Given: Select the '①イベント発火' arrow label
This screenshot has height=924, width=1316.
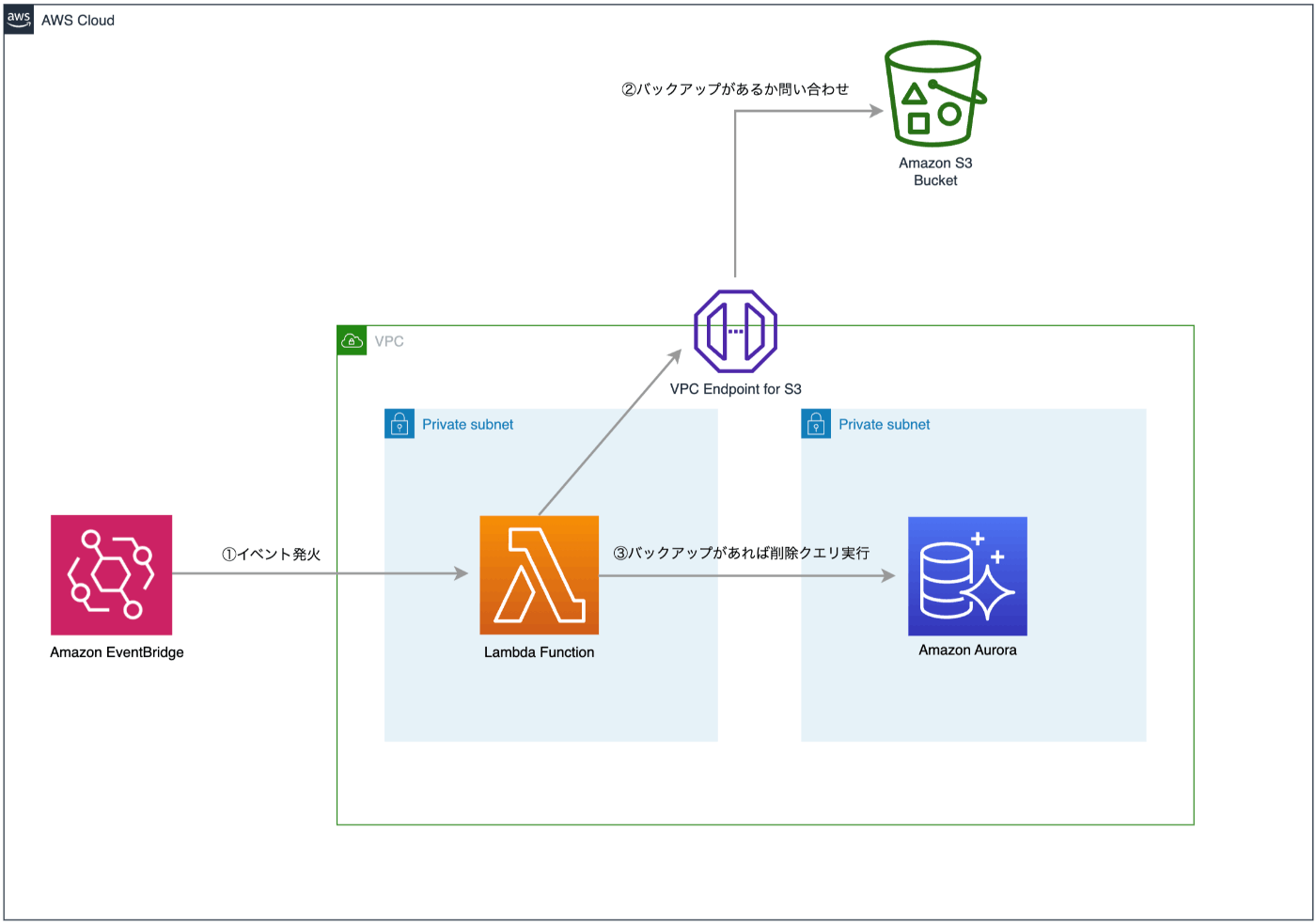Looking at the screenshot, I should 271,555.
